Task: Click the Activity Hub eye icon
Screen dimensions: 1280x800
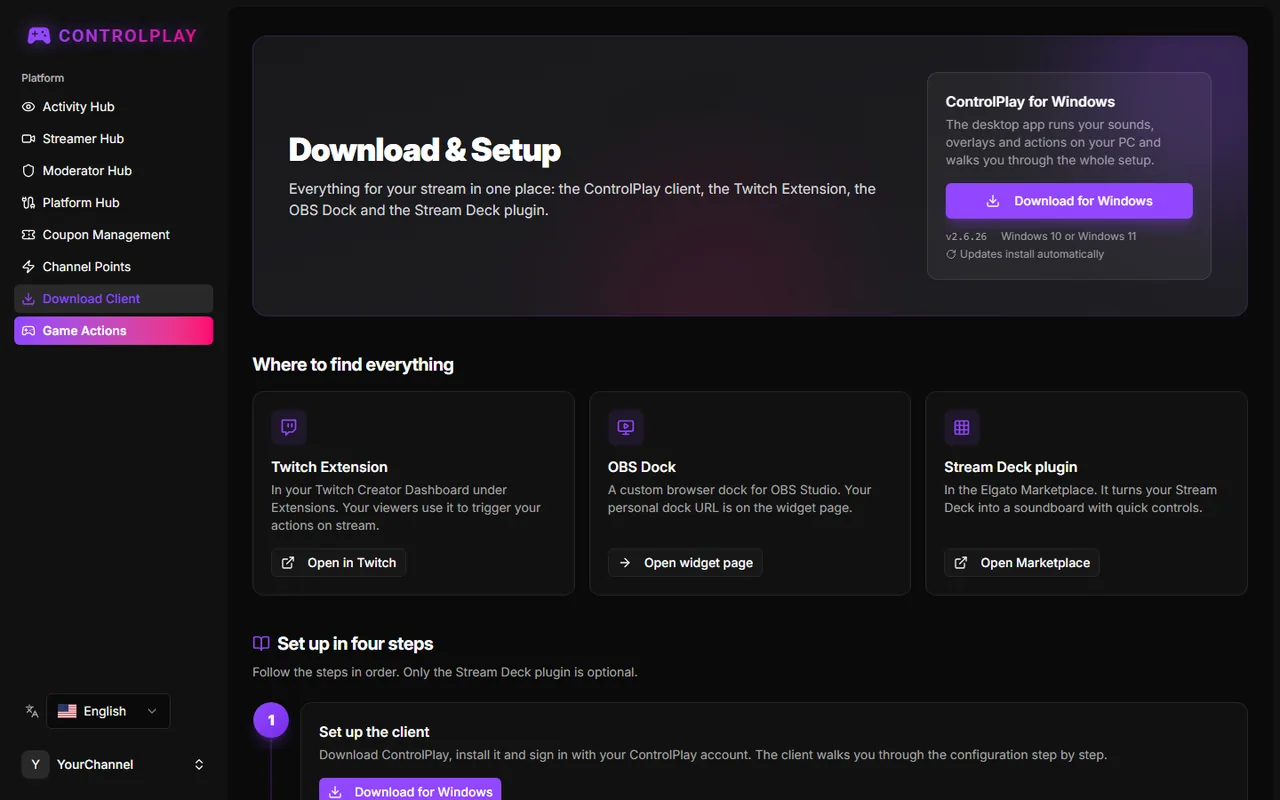Action: (28, 107)
